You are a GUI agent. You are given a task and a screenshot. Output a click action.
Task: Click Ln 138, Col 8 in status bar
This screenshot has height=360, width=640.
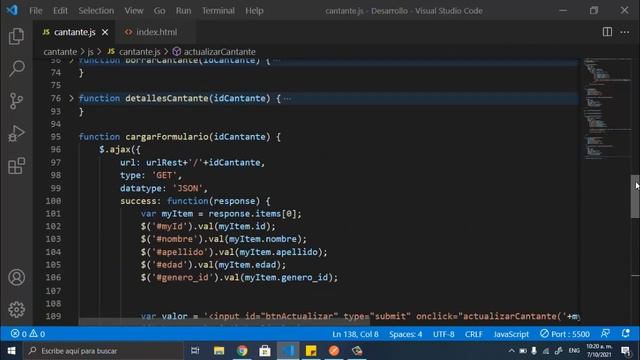(355, 334)
